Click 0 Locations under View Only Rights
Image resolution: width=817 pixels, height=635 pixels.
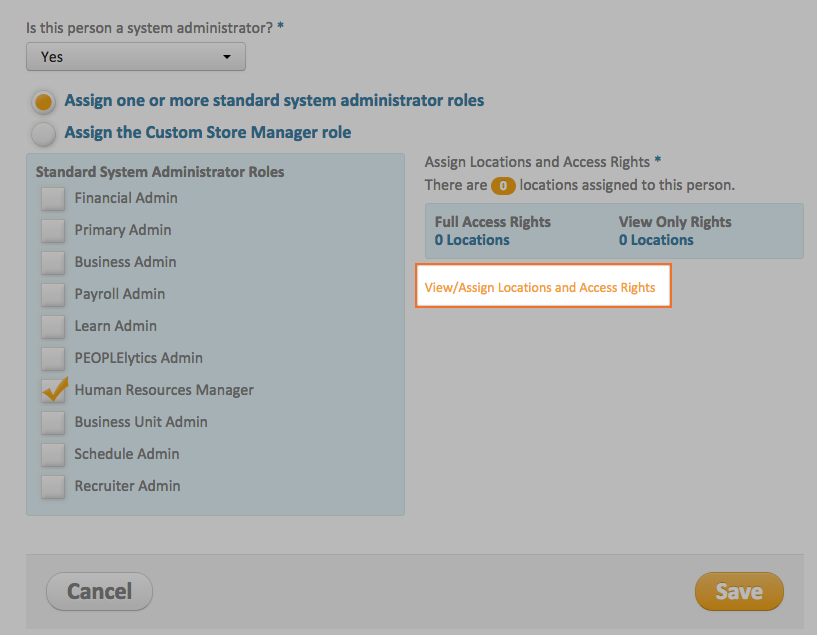pyautogui.click(x=656, y=240)
